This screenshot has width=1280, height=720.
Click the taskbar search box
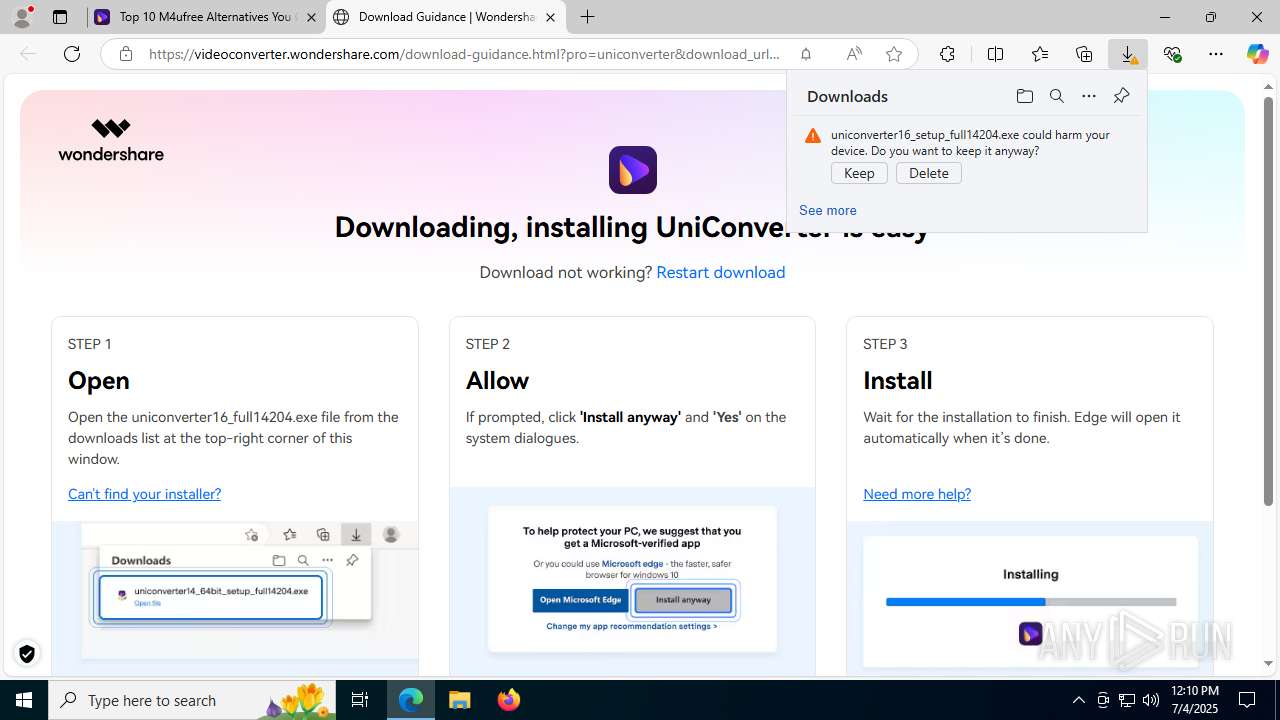click(192, 700)
